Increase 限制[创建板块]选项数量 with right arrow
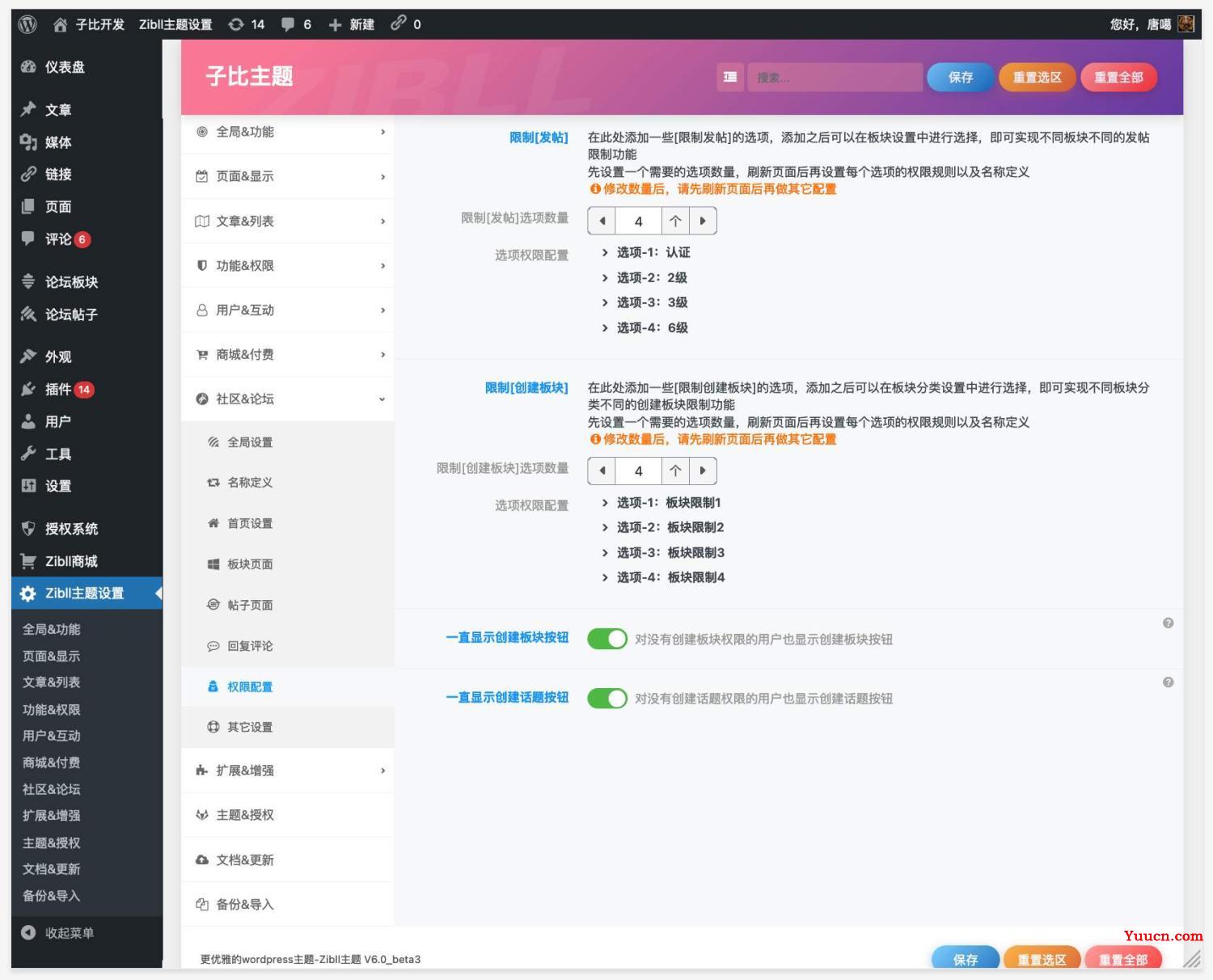The height and width of the screenshot is (980, 1213). pyautogui.click(x=703, y=471)
